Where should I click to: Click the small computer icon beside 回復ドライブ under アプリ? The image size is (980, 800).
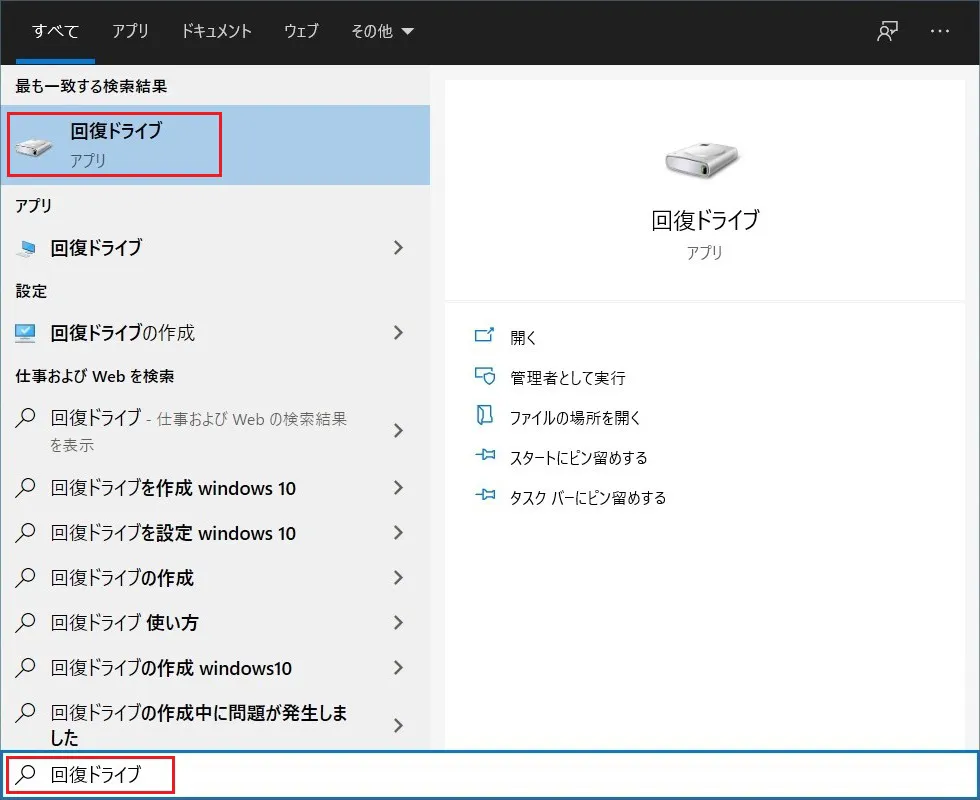pyautogui.click(x=26, y=248)
